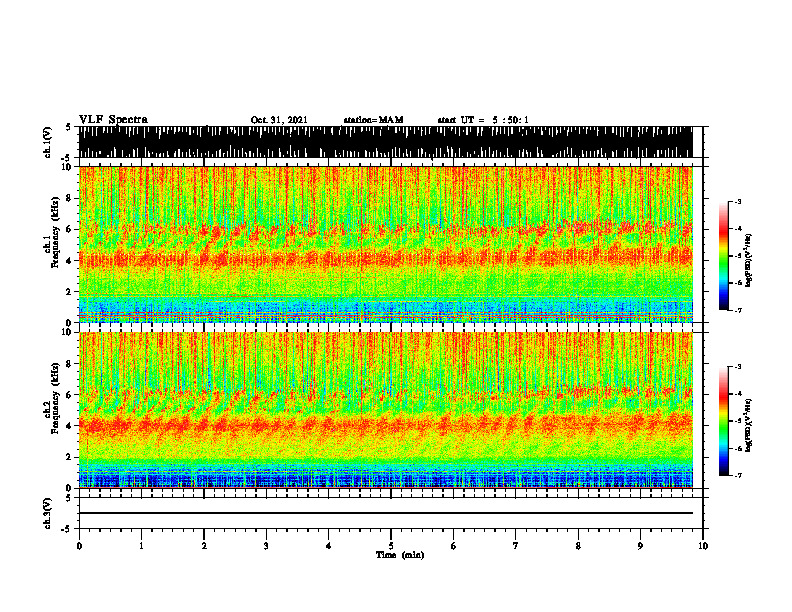The height and width of the screenshot is (612, 792).
Task: Click time axis tick label "4"
Action: 329,546
